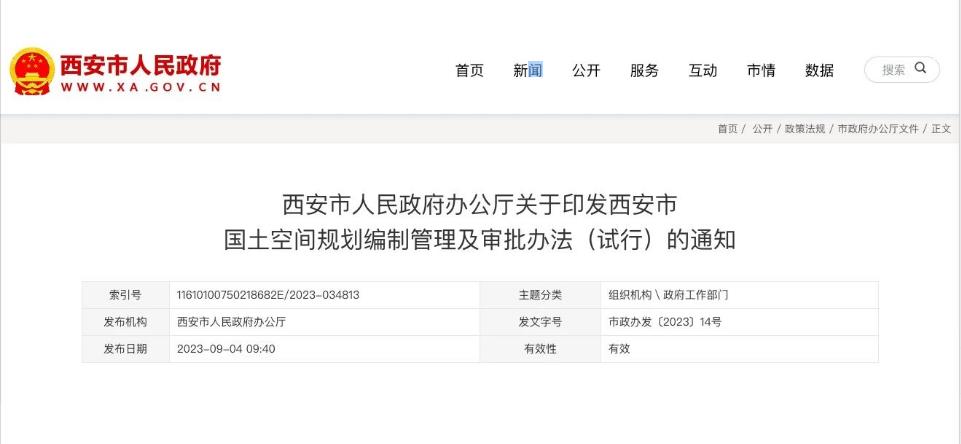The width and height of the screenshot is (961, 444).
Task: Click the 首页 breadcrumb link
Action: coord(727,129)
